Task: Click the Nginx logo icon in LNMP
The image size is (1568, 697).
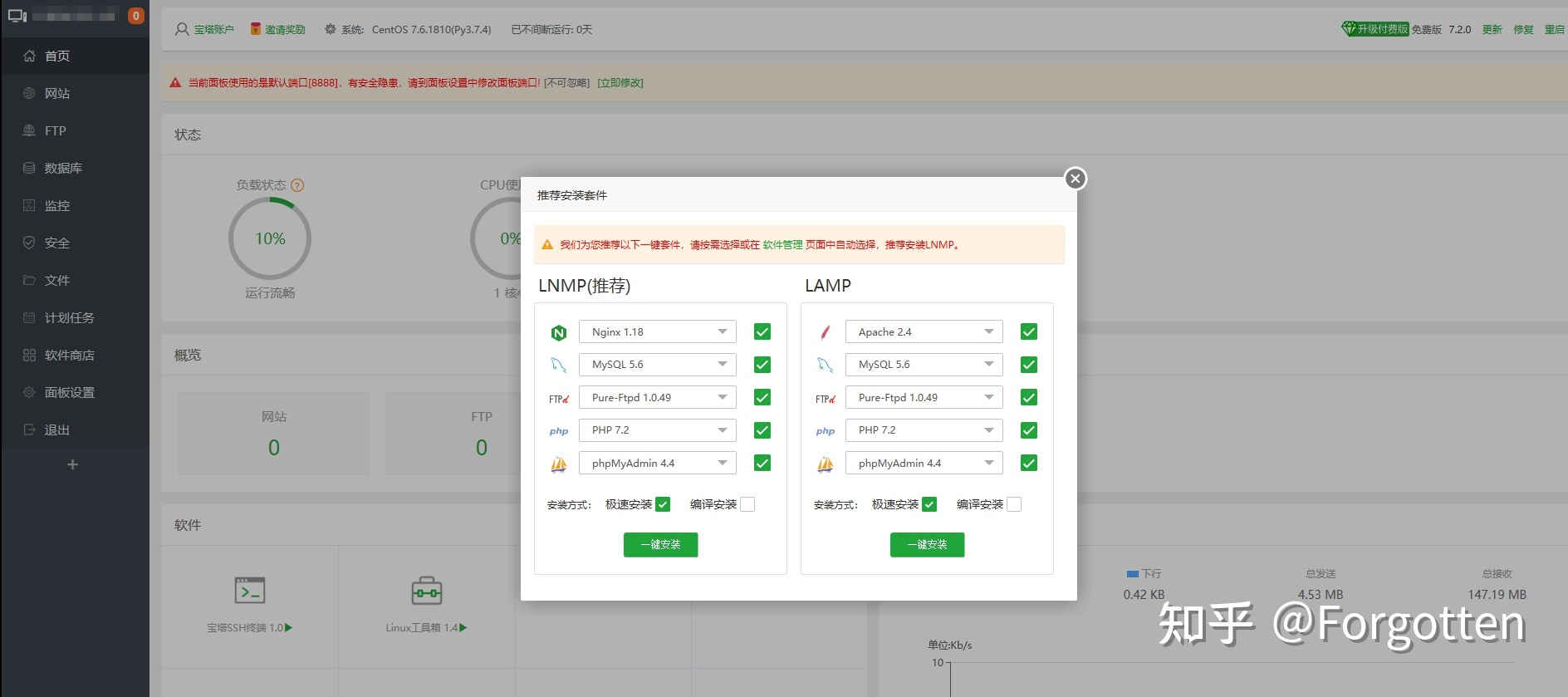Action: click(x=559, y=333)
